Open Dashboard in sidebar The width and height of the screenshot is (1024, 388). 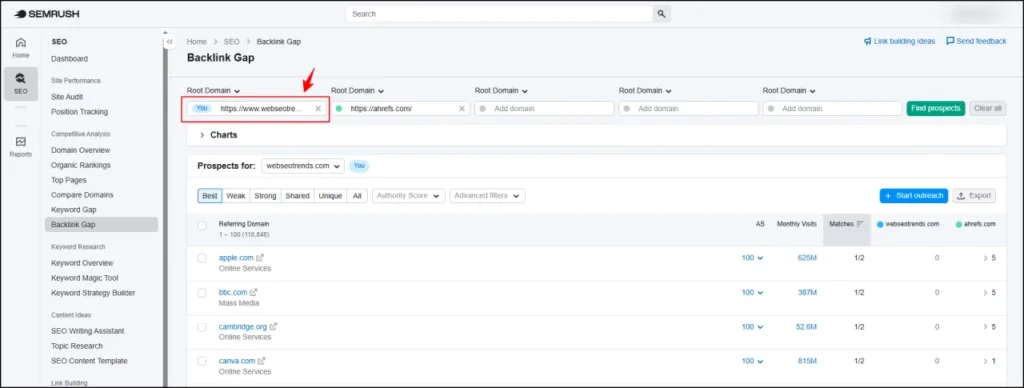(69, 59)
